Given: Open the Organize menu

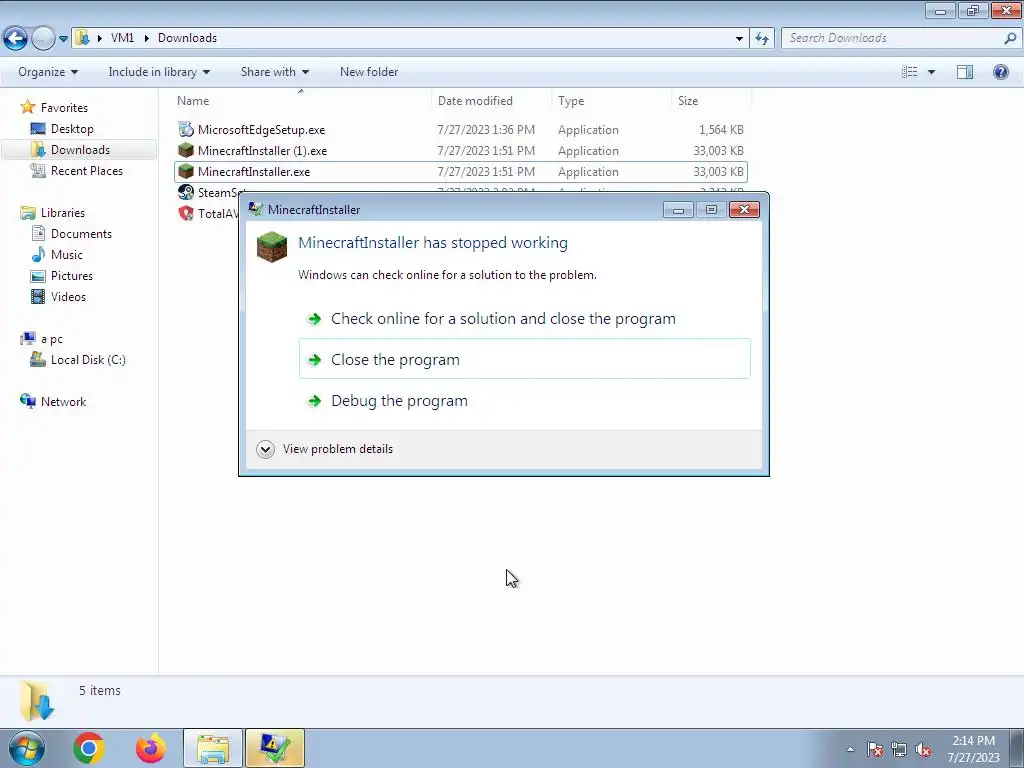Looking at the screenshot, I should tap(48, 72).
